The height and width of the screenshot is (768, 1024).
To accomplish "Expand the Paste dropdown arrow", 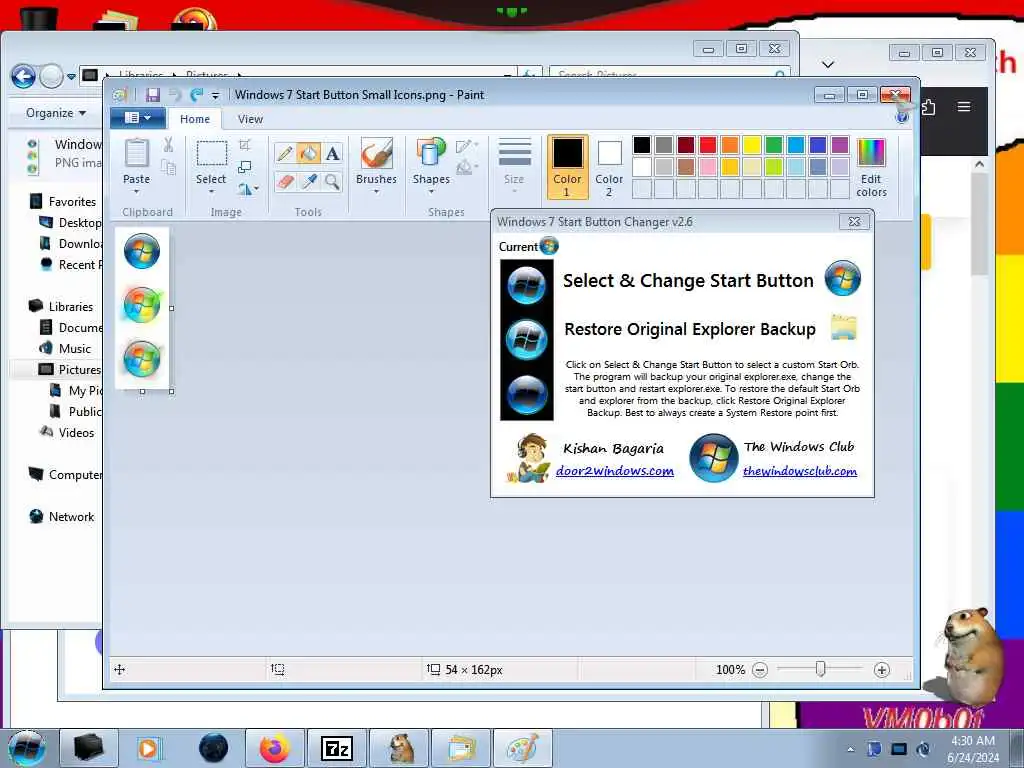I will click(136, 191).
